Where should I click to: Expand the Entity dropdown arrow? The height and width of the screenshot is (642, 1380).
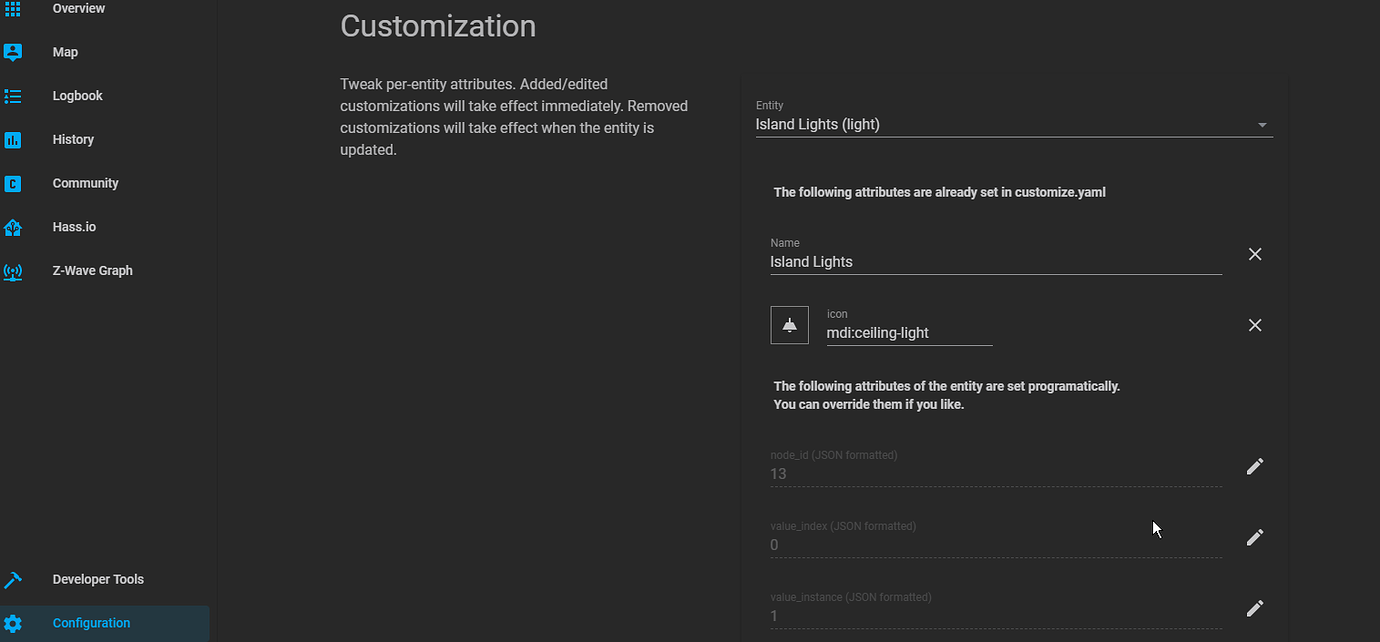1262,124
